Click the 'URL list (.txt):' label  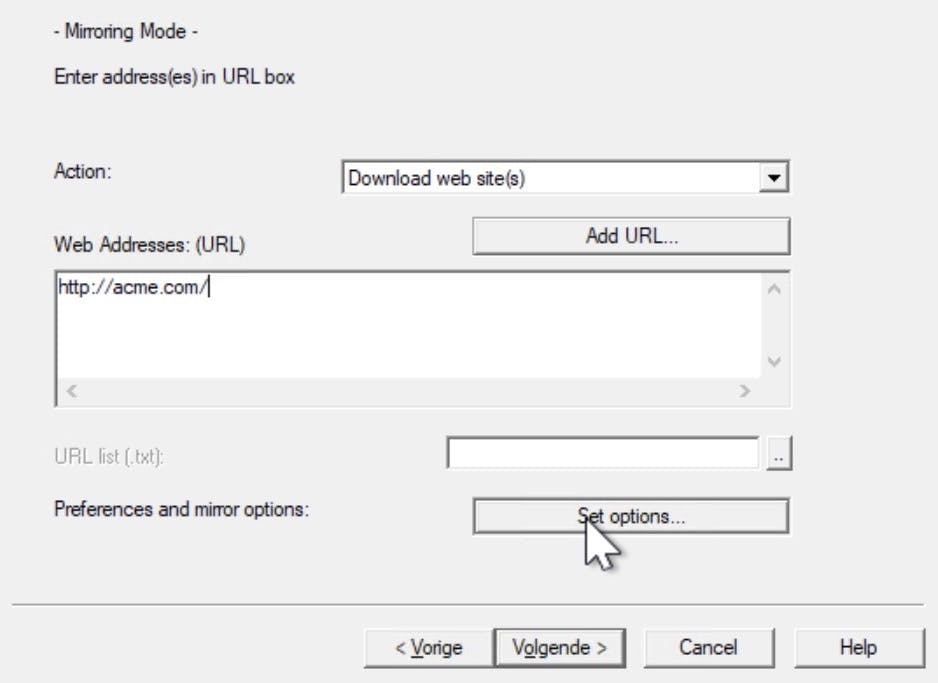pos(108,456)
